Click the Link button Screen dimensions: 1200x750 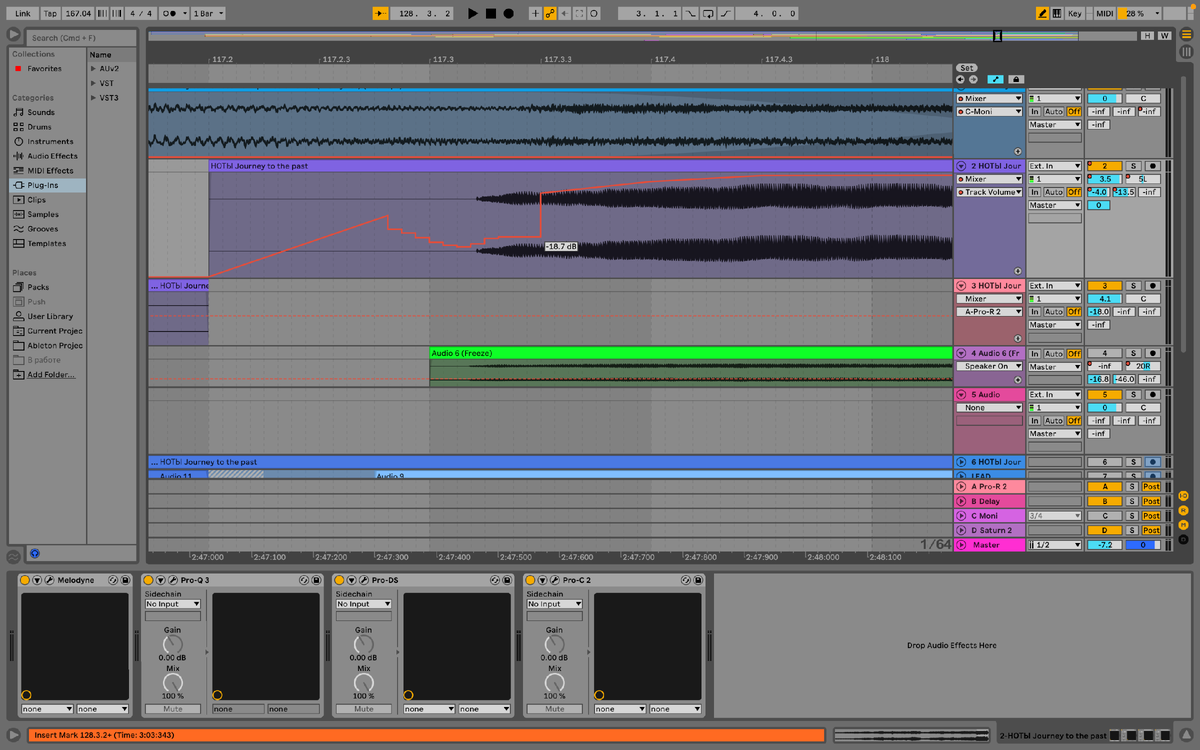coord(22,14)
